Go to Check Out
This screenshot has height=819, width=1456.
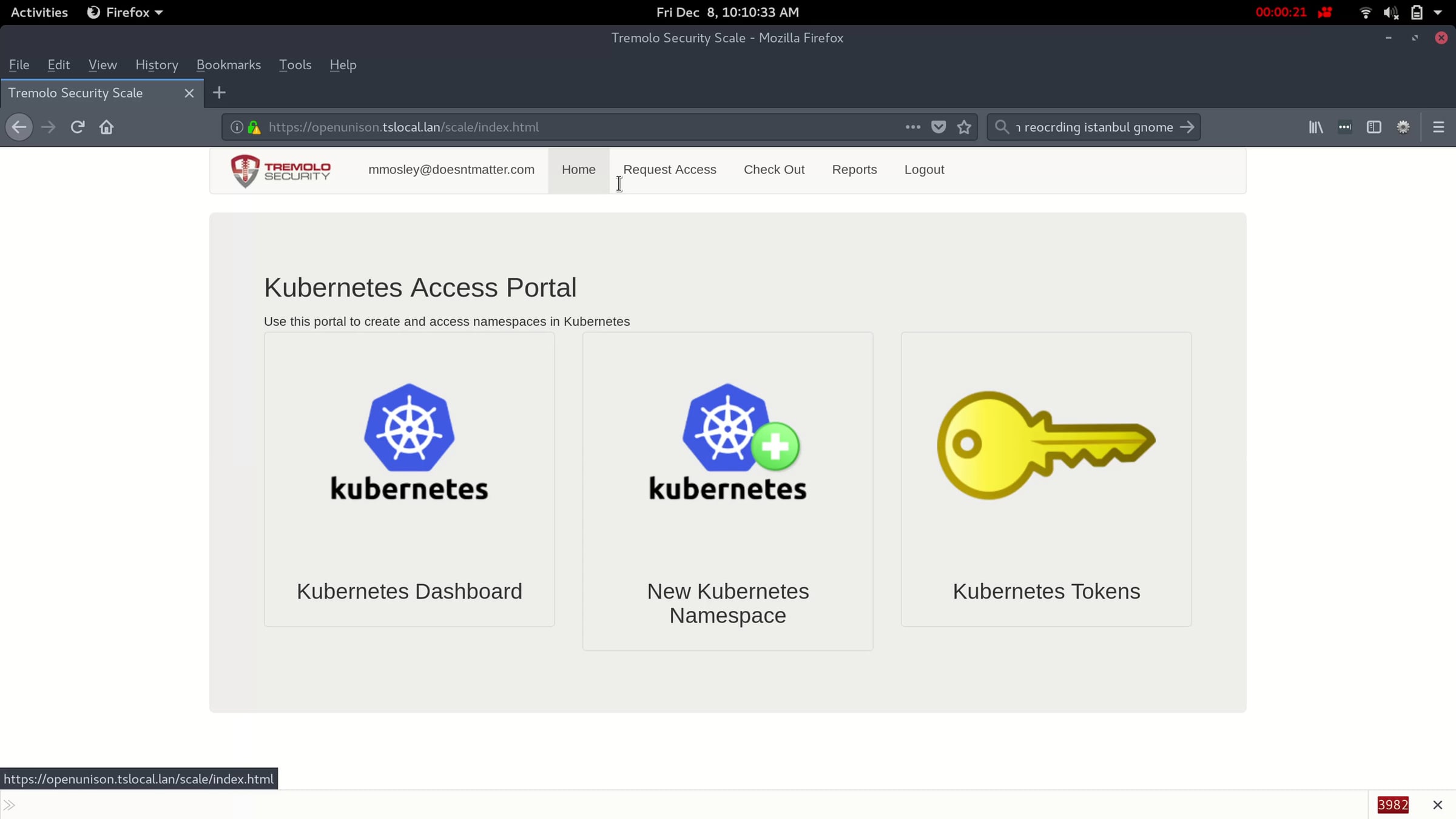[x=774, y=170]
